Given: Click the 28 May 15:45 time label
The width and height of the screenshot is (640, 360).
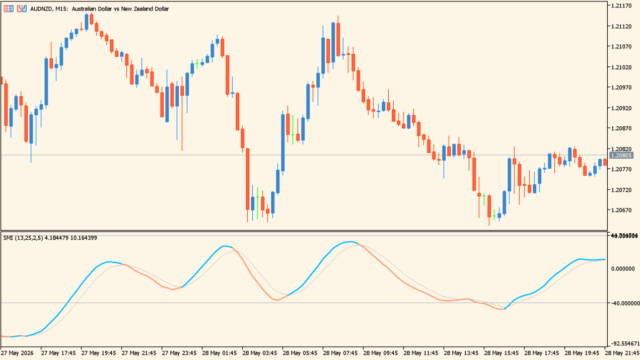Looking at the screenshot, I should [x=502, y=353].
